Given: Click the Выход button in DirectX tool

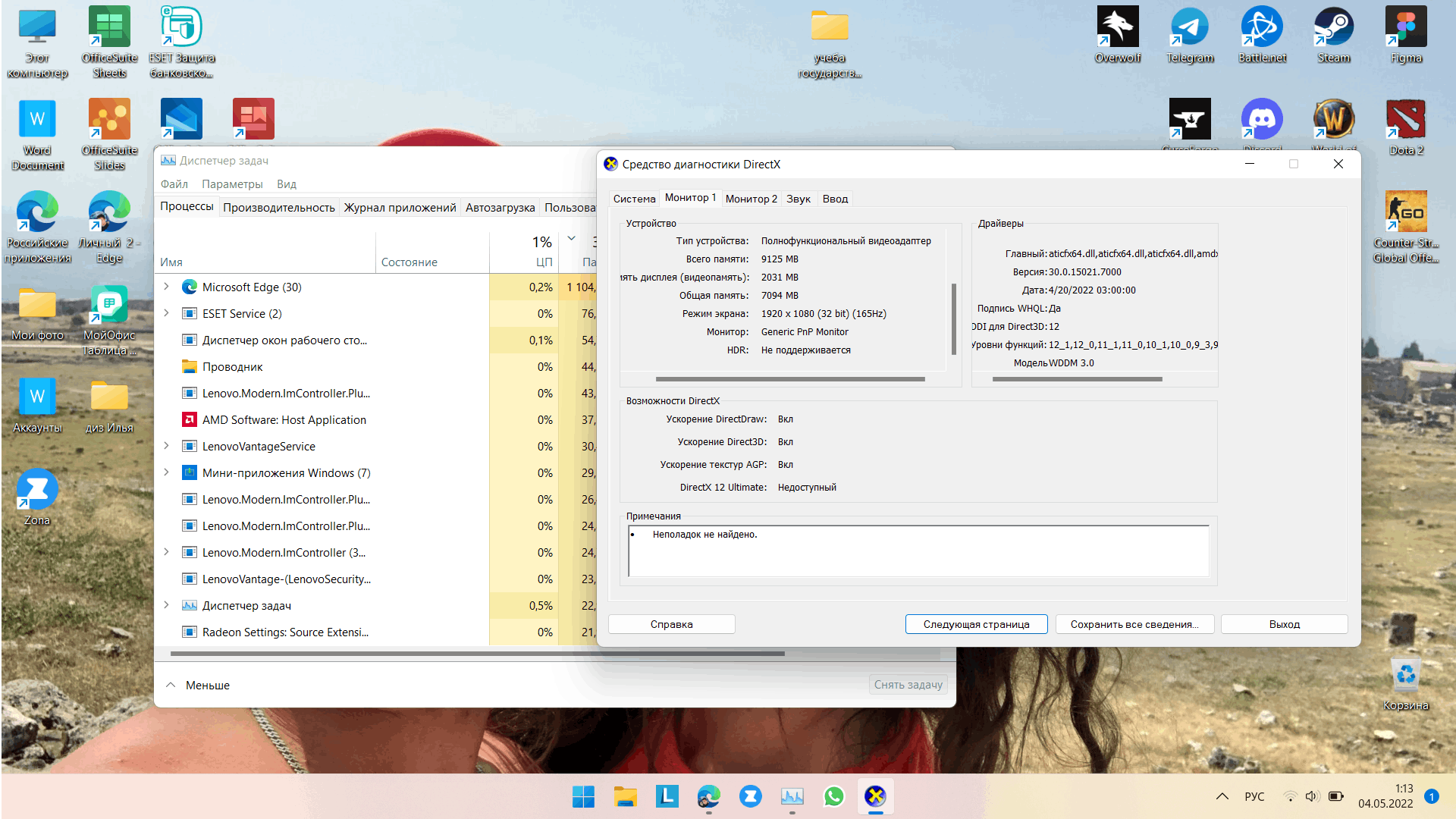Looking at the screenshot, I should coord(1285,624).
